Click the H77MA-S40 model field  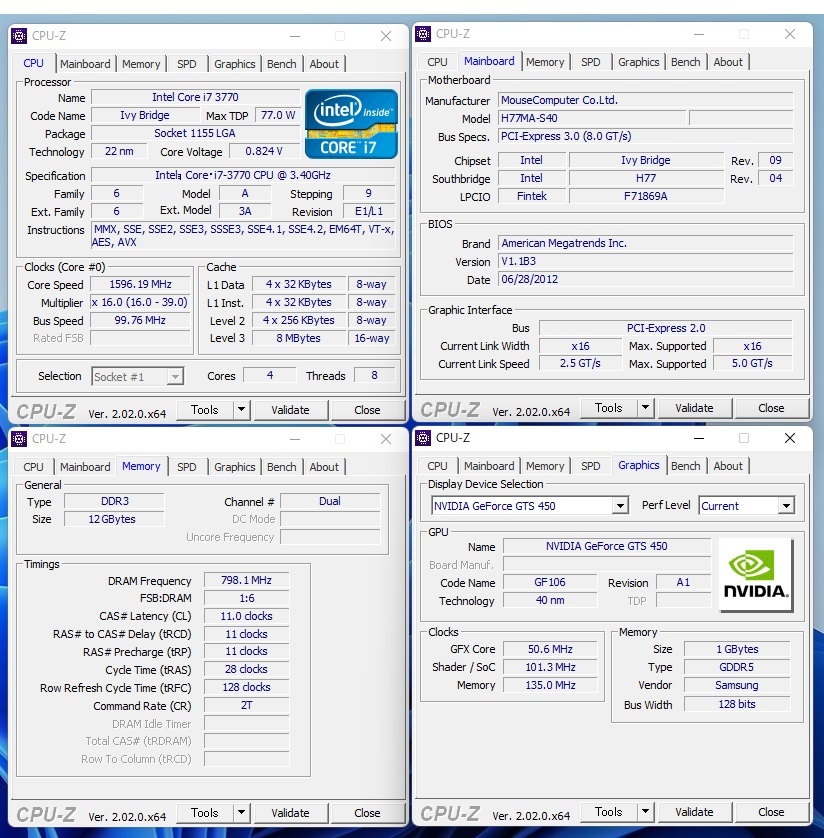[592, 118]
